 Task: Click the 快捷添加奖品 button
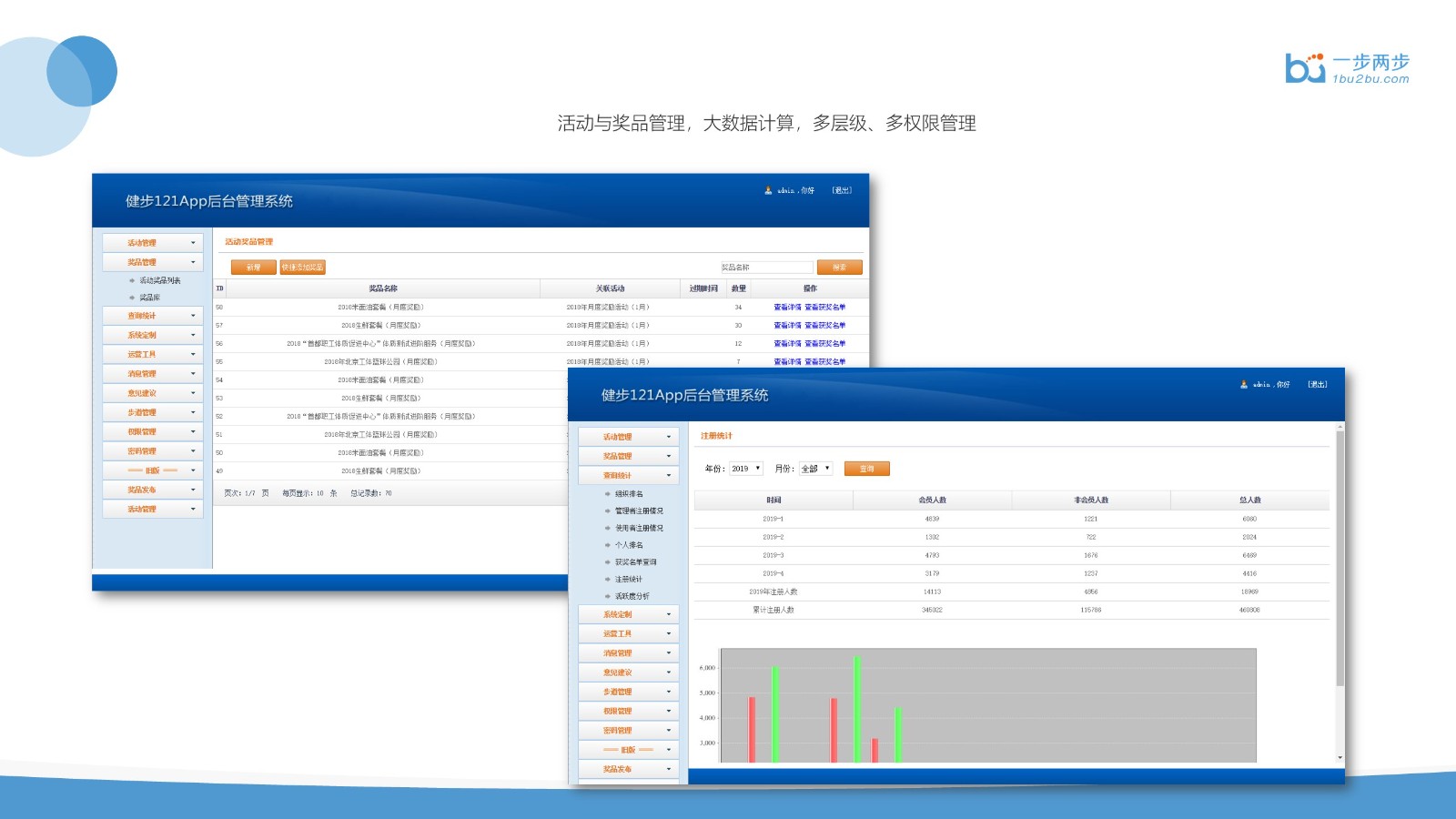coord(302,268)
